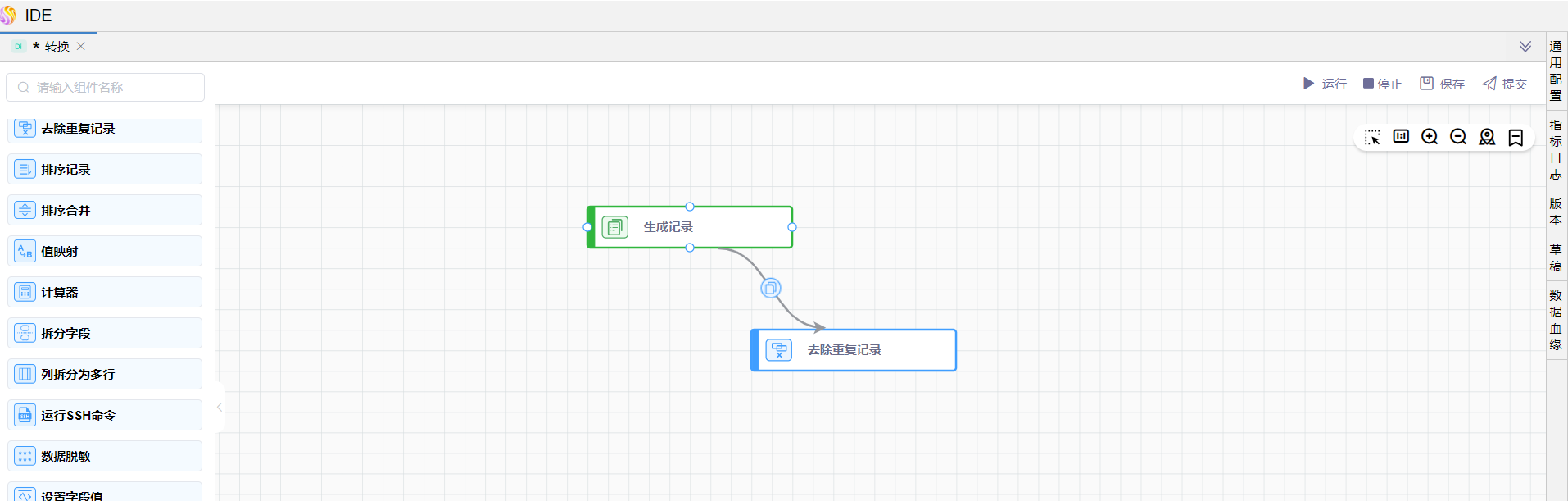The height and width of the screenshot is (501, 1568).
Task: Click the bookmark icon in canvas toolbar
Action: coord(1516,137)
